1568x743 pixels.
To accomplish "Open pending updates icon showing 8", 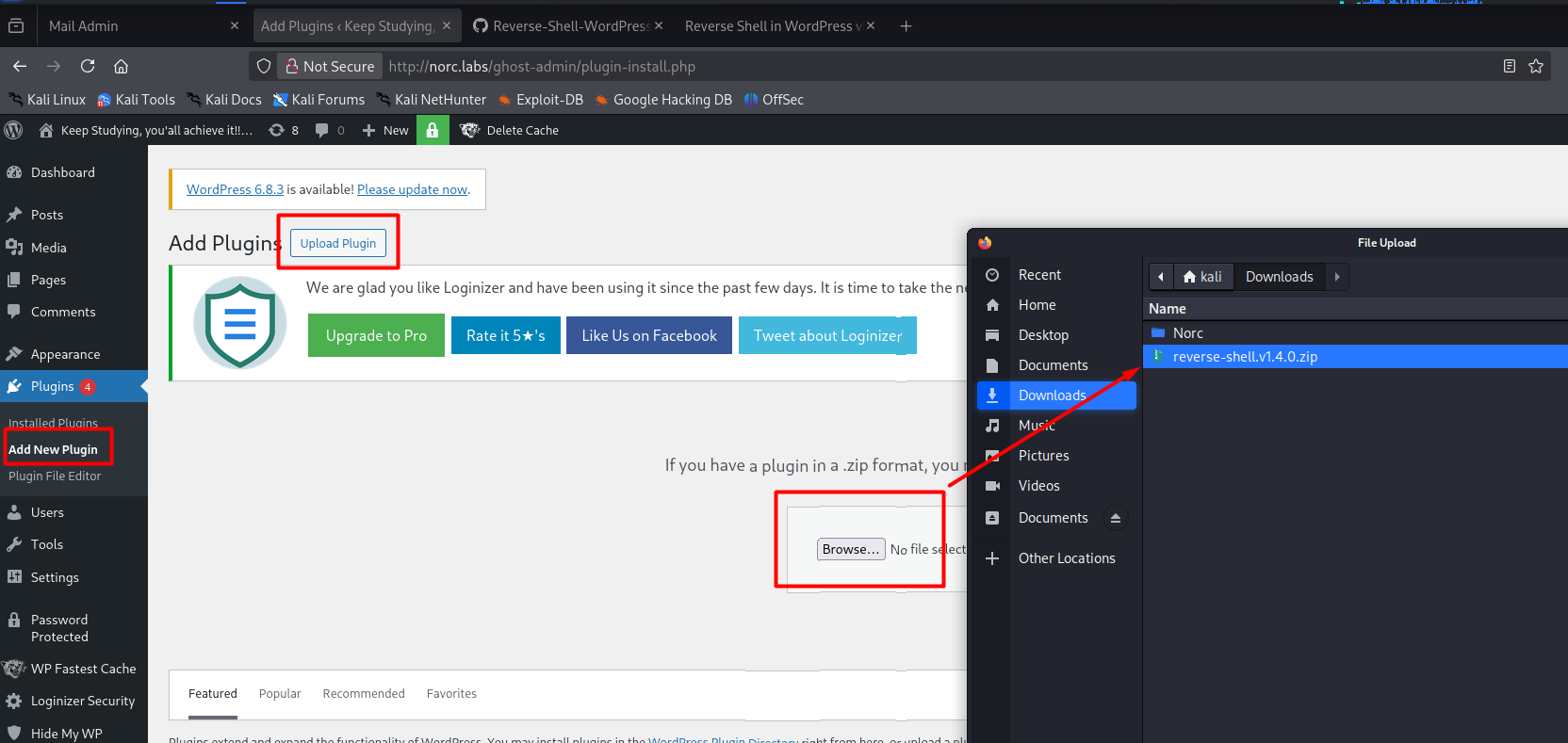I will pos(284,130).
